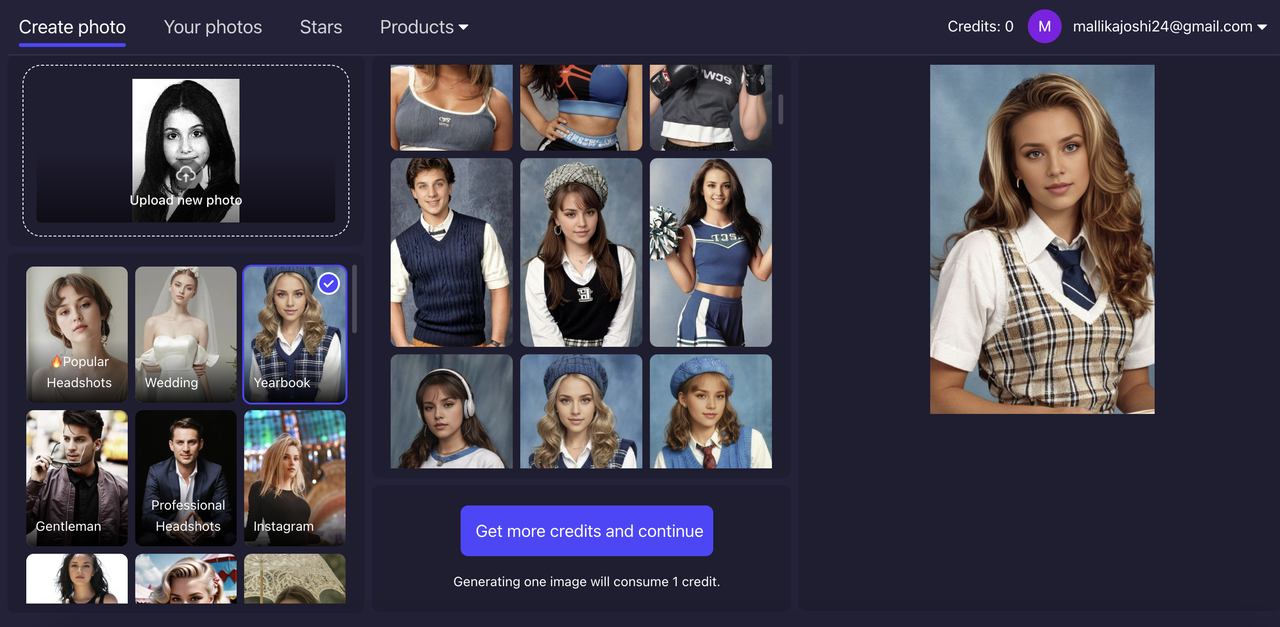Pick the boxing gloves template
The width and height of the screenshot is (1280, 627).
(711, 107)
